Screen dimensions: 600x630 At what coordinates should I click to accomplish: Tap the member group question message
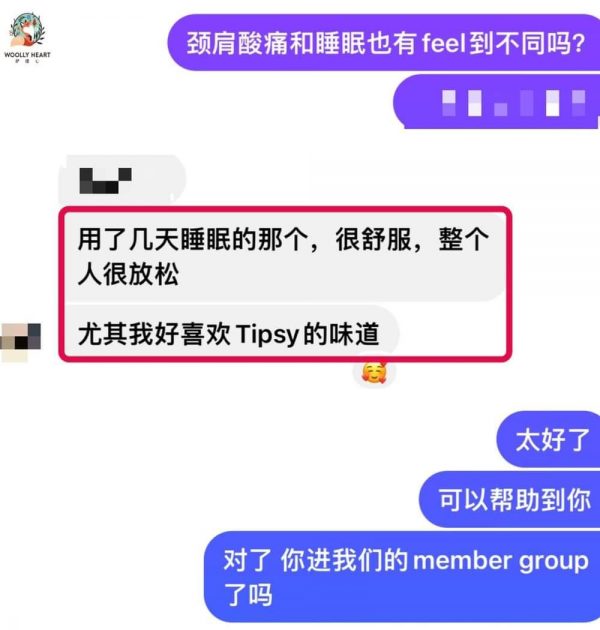(x=402, y=577)
